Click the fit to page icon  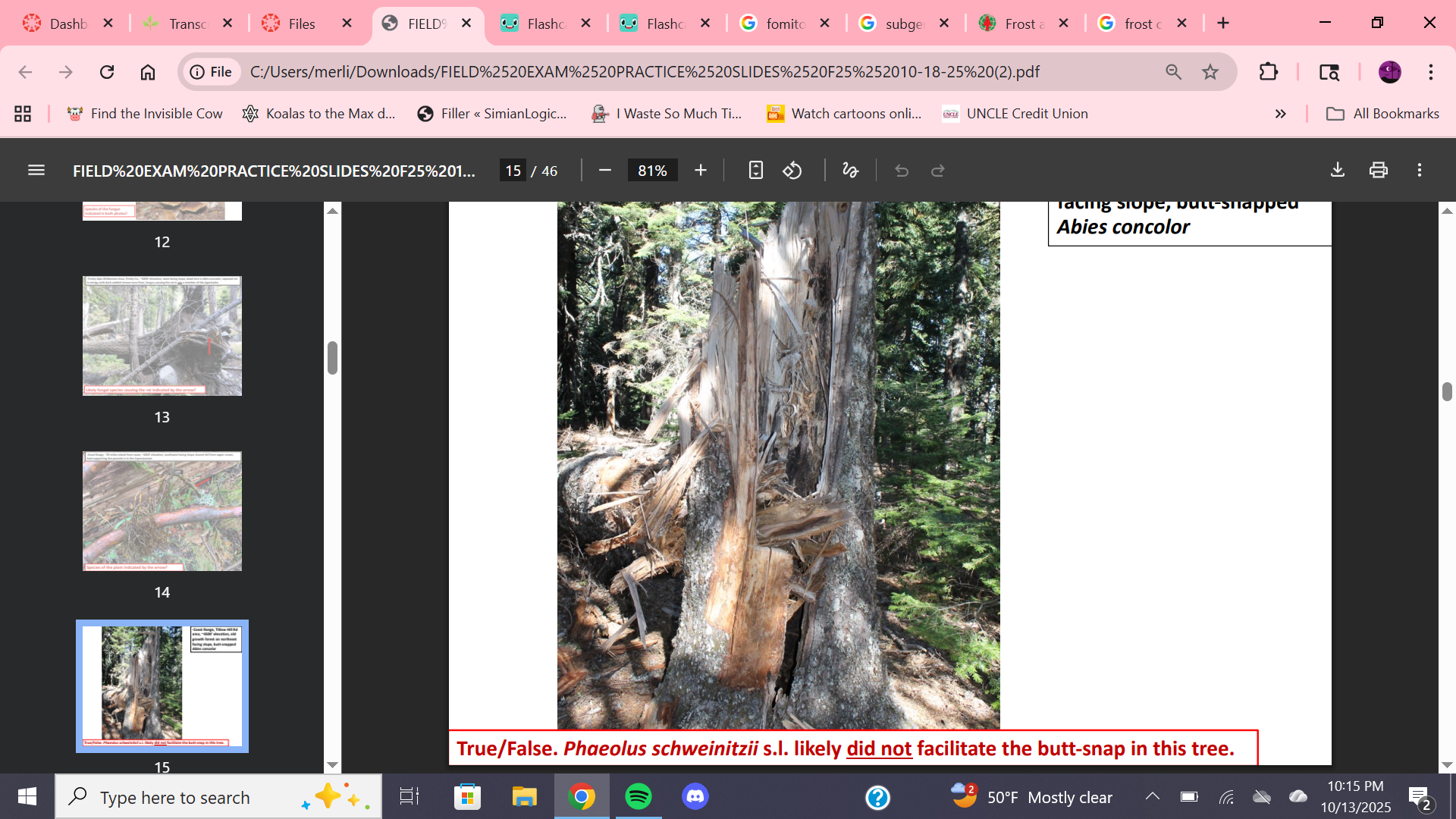click(x=755, y=171)
